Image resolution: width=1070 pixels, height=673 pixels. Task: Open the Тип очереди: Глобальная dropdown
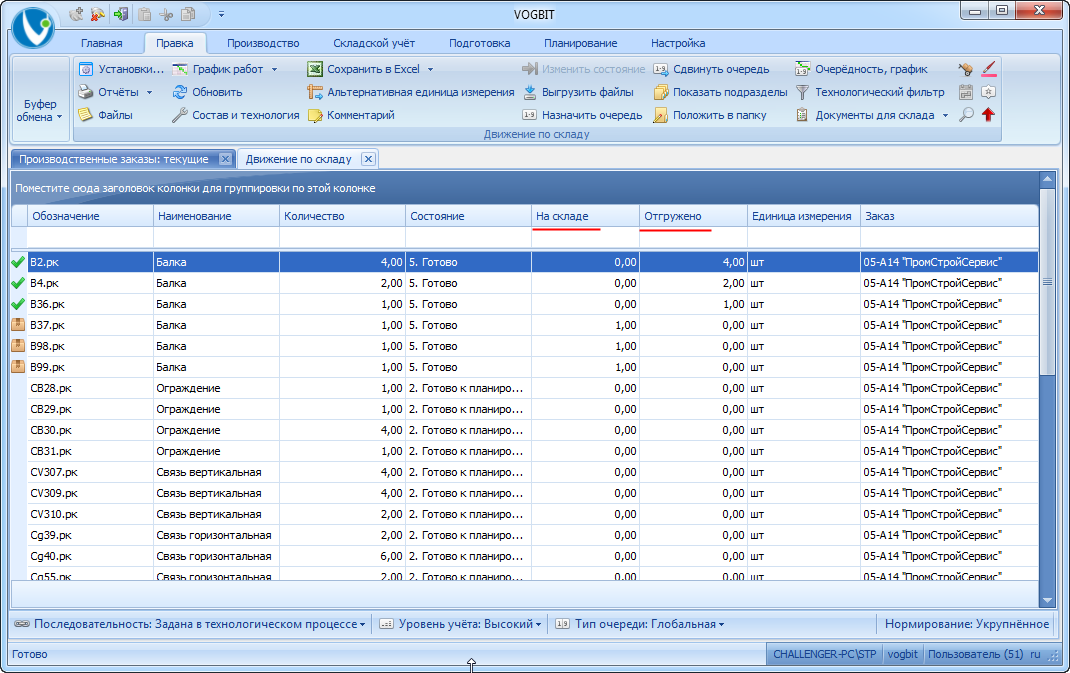pos(640,624)
